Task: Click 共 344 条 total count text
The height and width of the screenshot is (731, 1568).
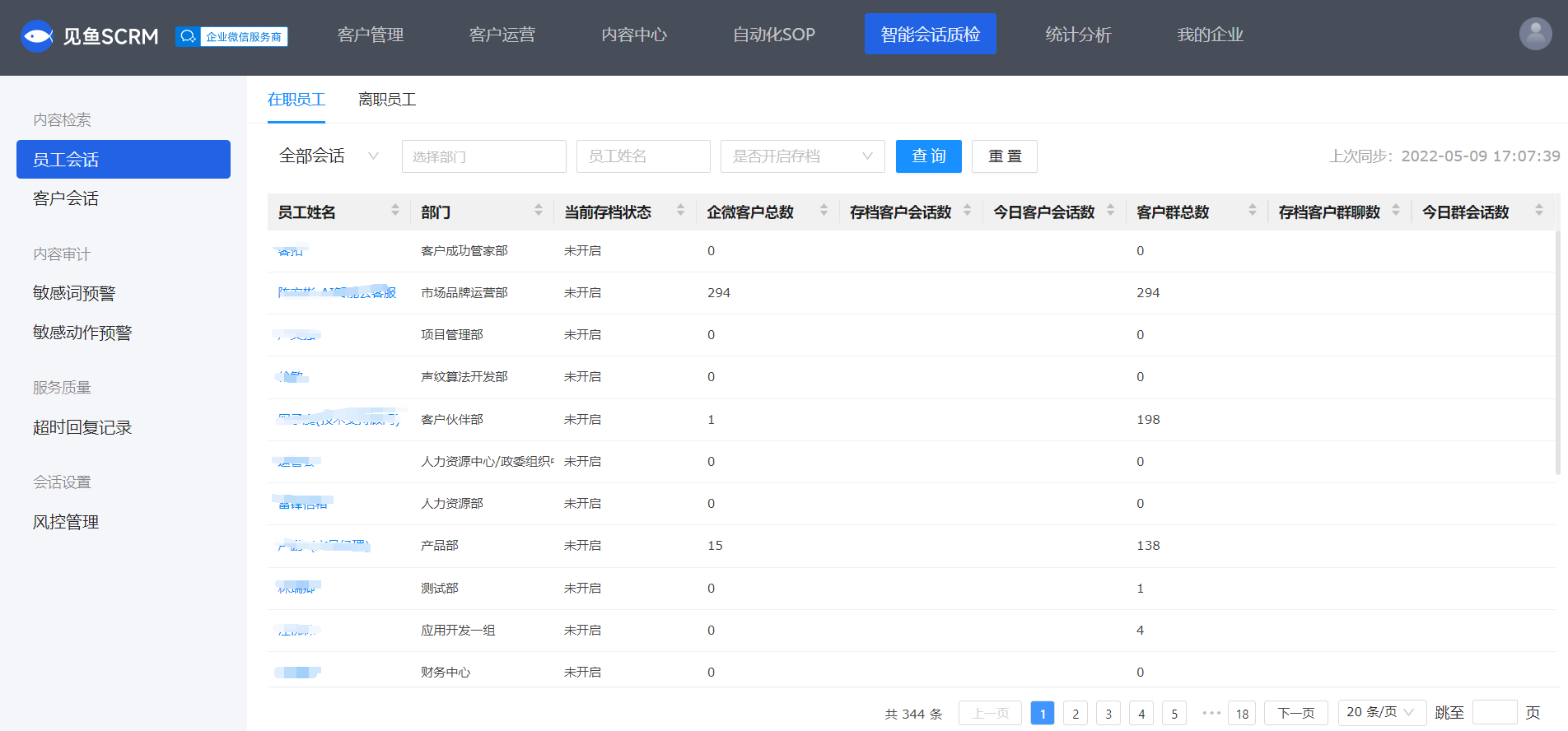Action: click(x=913, y=714)
